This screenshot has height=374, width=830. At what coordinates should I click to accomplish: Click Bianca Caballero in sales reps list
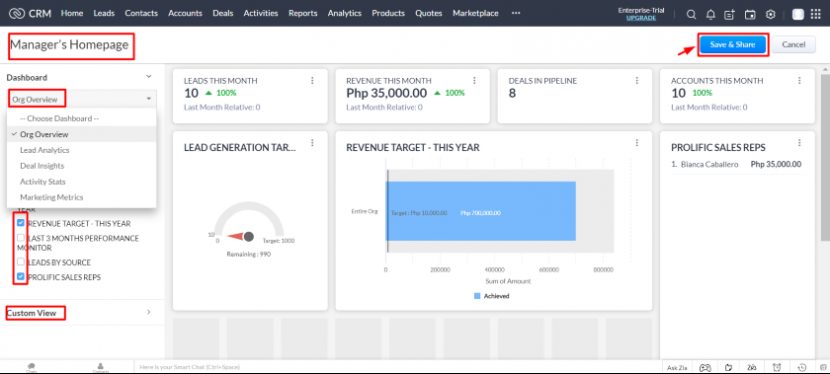709,165
